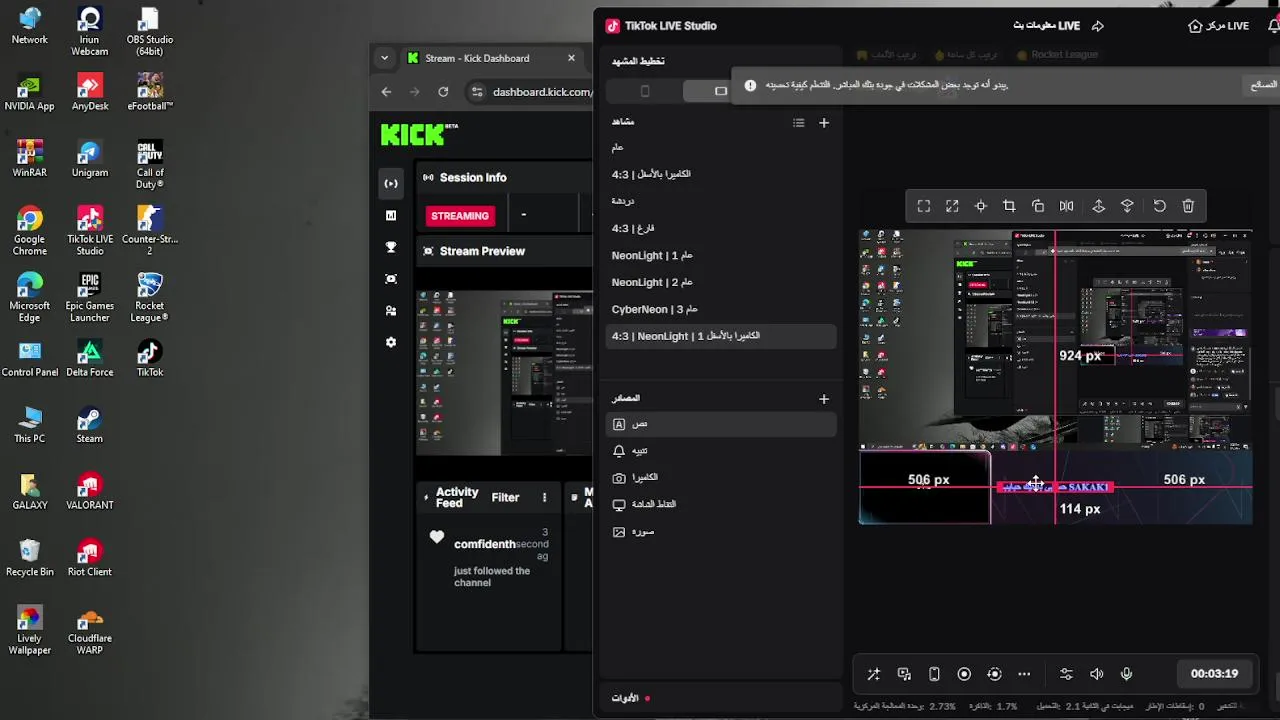This screenshot has height=720, width=1280.
Task: Click the record button in TikTok Studio
Action: pos(964,674)
